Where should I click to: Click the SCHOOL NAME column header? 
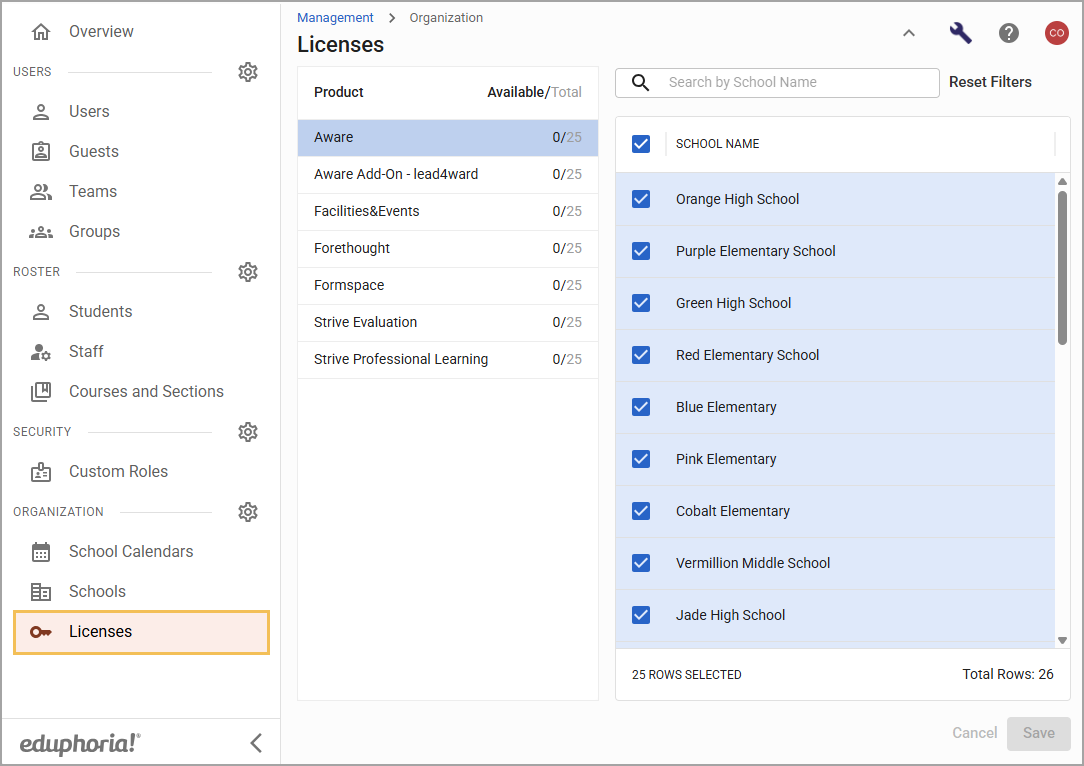coord(717,144)
